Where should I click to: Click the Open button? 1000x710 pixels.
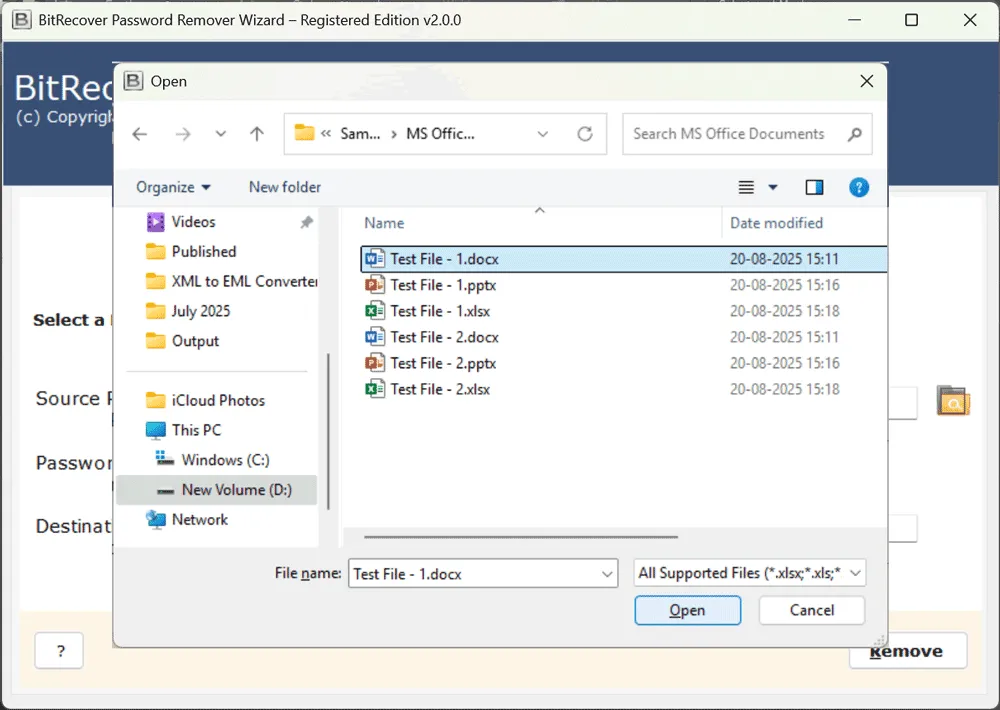687,610
